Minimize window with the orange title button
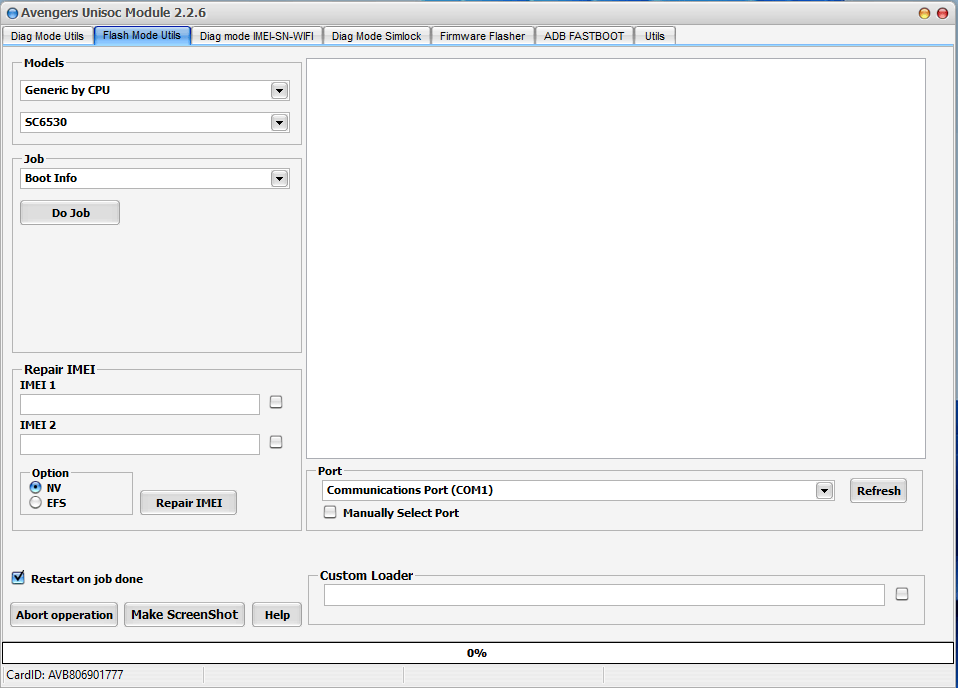Viewport: 958px width, 688px height. coord(924,13)
